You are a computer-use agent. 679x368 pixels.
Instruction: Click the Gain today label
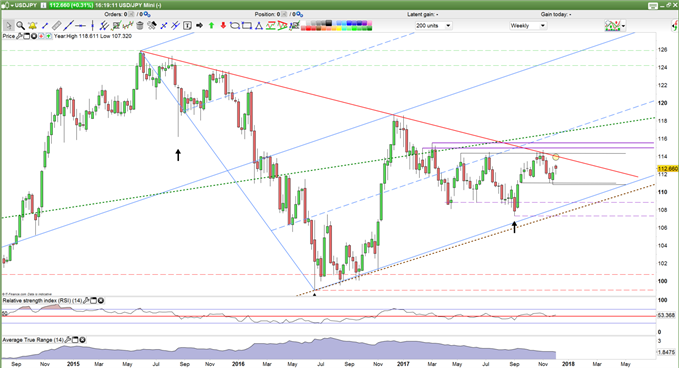point(556,14)
